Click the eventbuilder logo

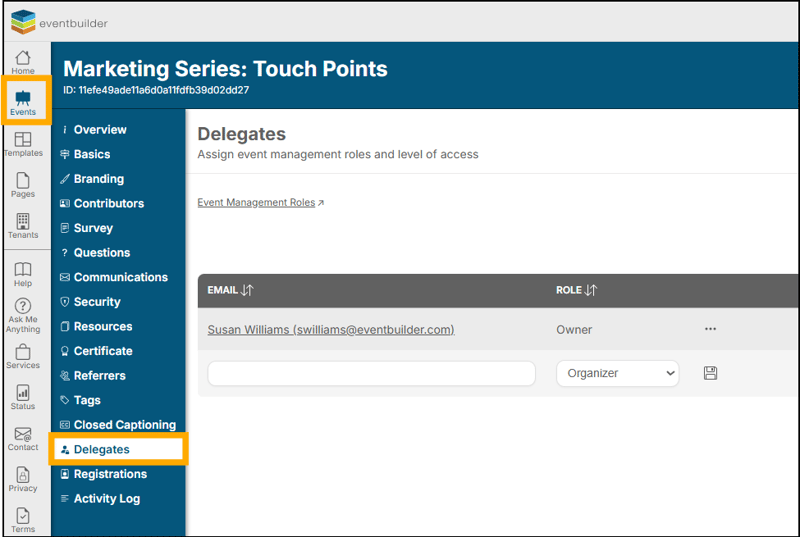click(59, 21)
